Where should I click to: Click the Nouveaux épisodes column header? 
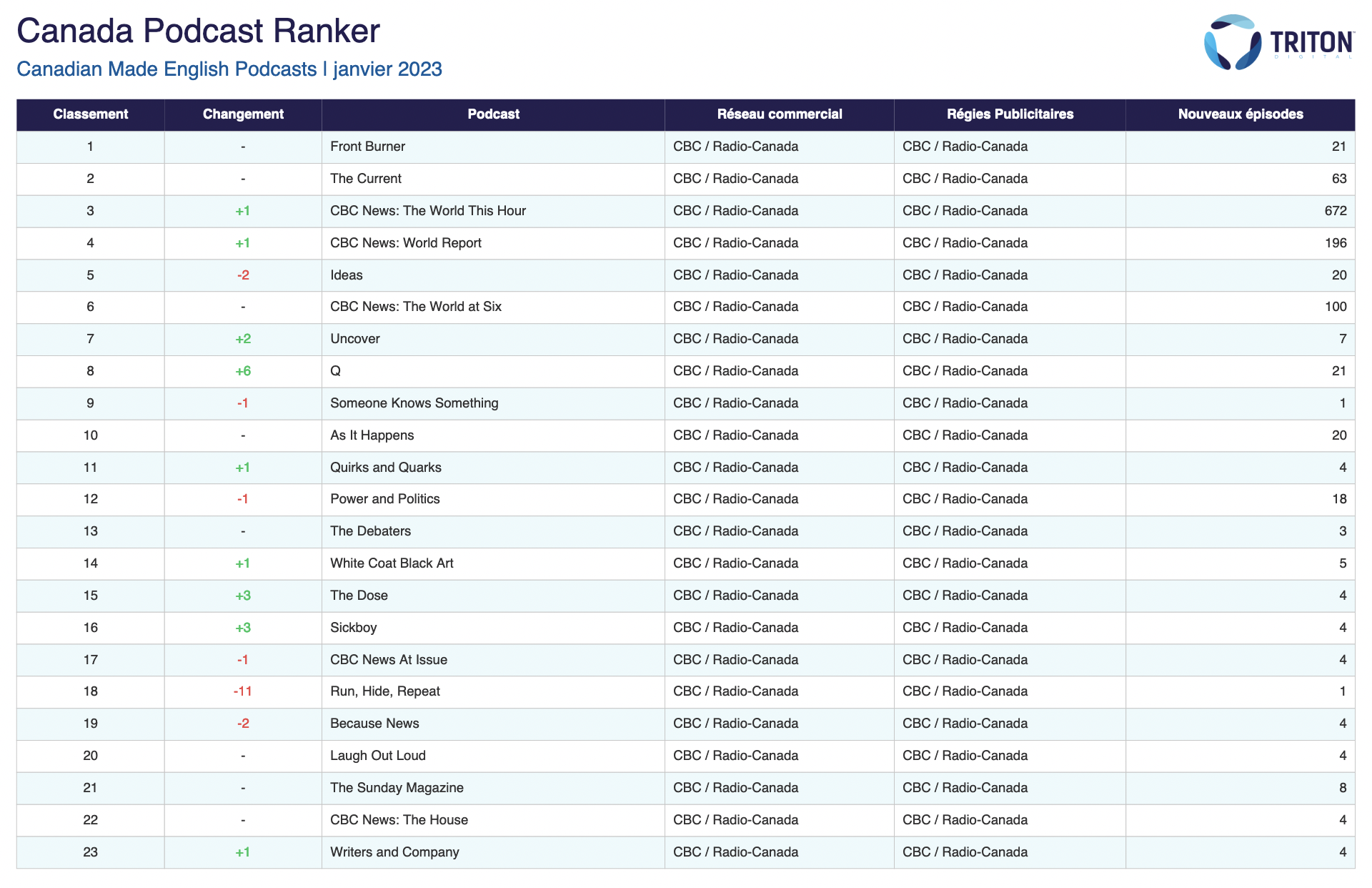[x=1240, y=114]
